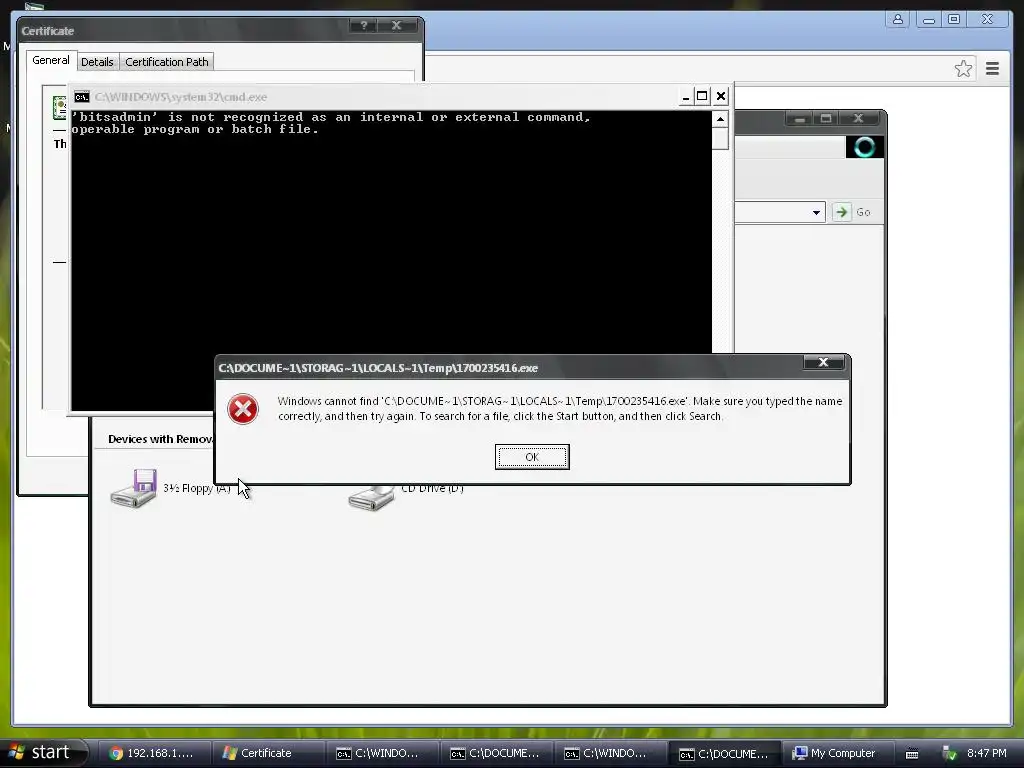Click the clock showing 8:47 PM

coord(986,753)
